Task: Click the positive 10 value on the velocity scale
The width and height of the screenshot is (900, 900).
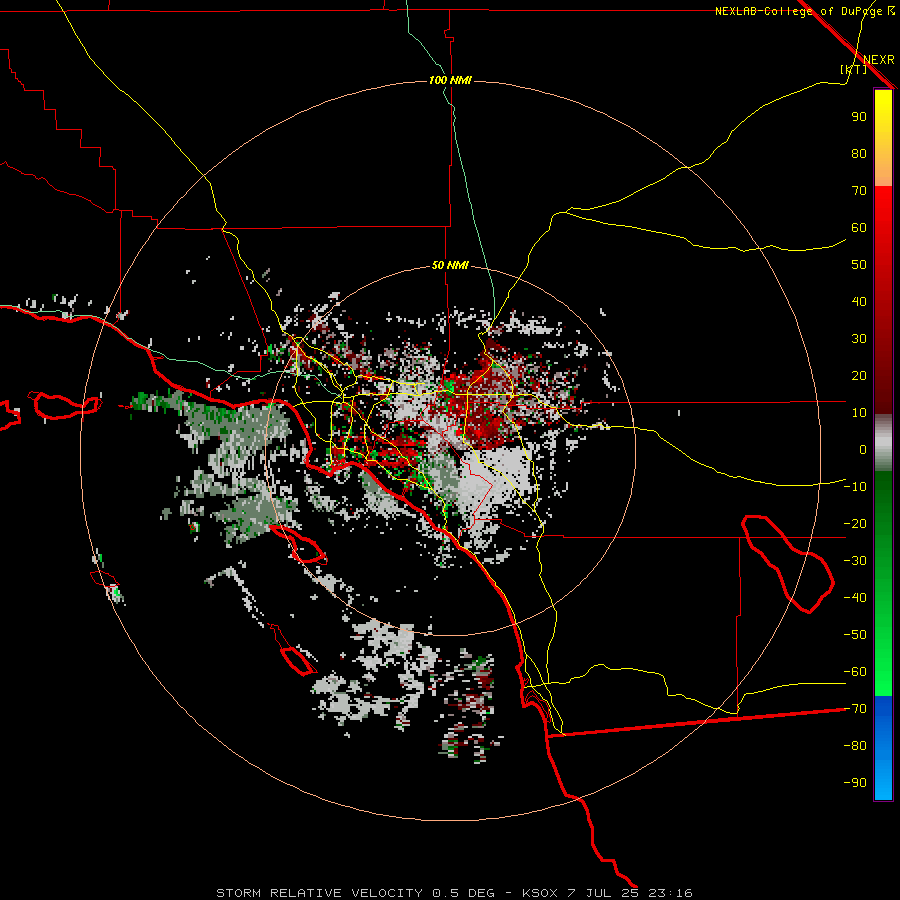Action: (x=859, y=413)
